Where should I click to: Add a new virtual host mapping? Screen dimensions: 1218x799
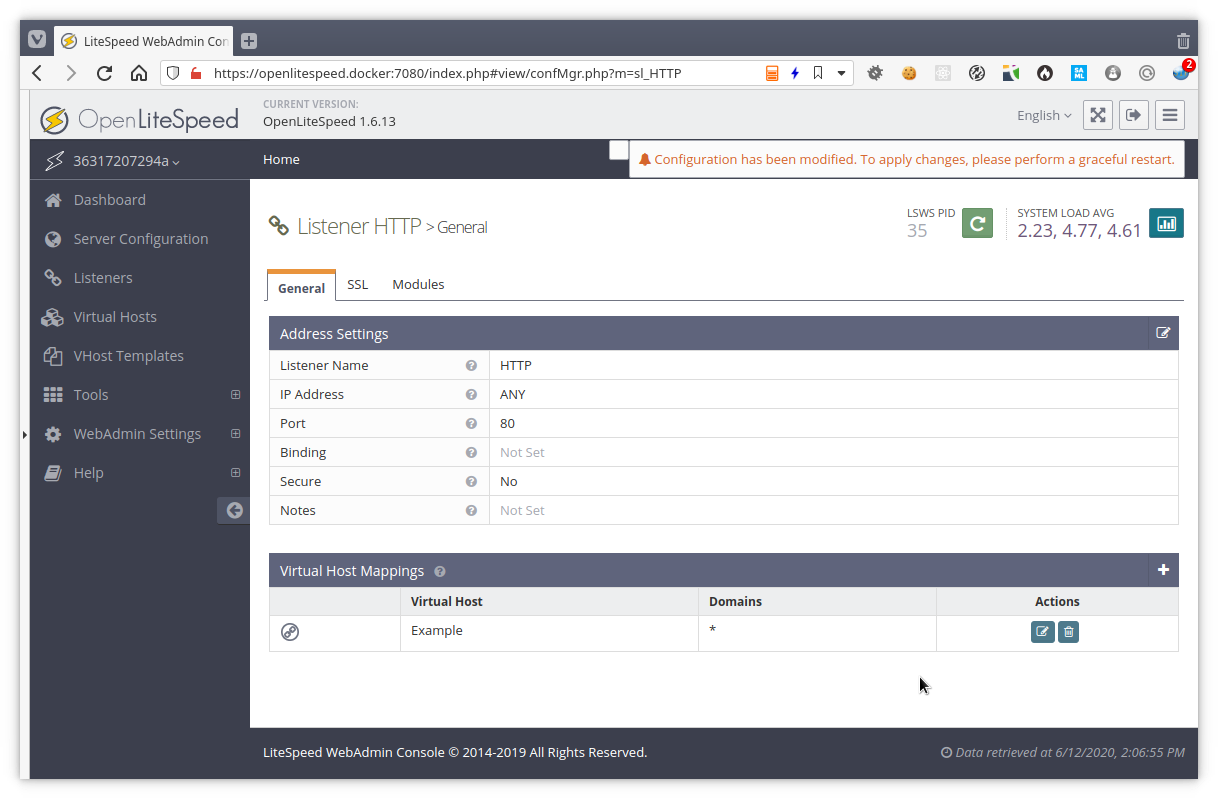[1162, 570]
